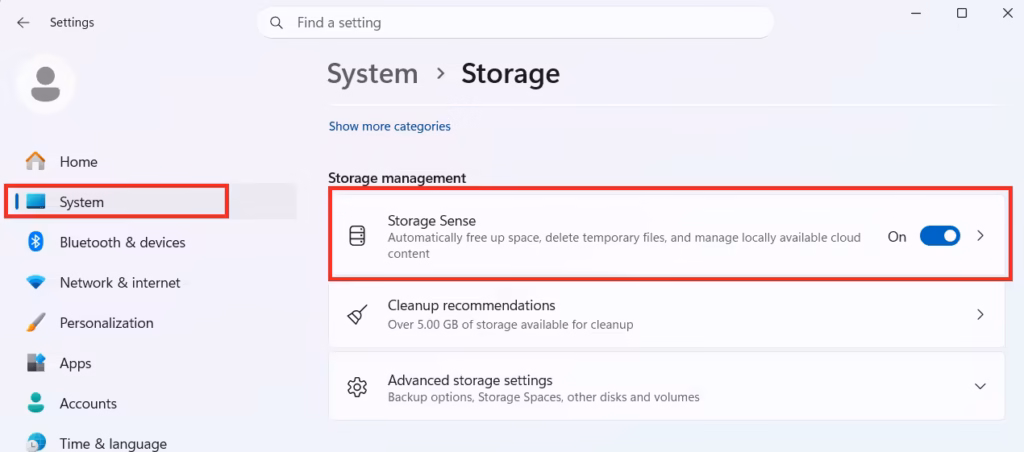Expand Advanced storage settings dropdown chevron

tap(980, 387)
